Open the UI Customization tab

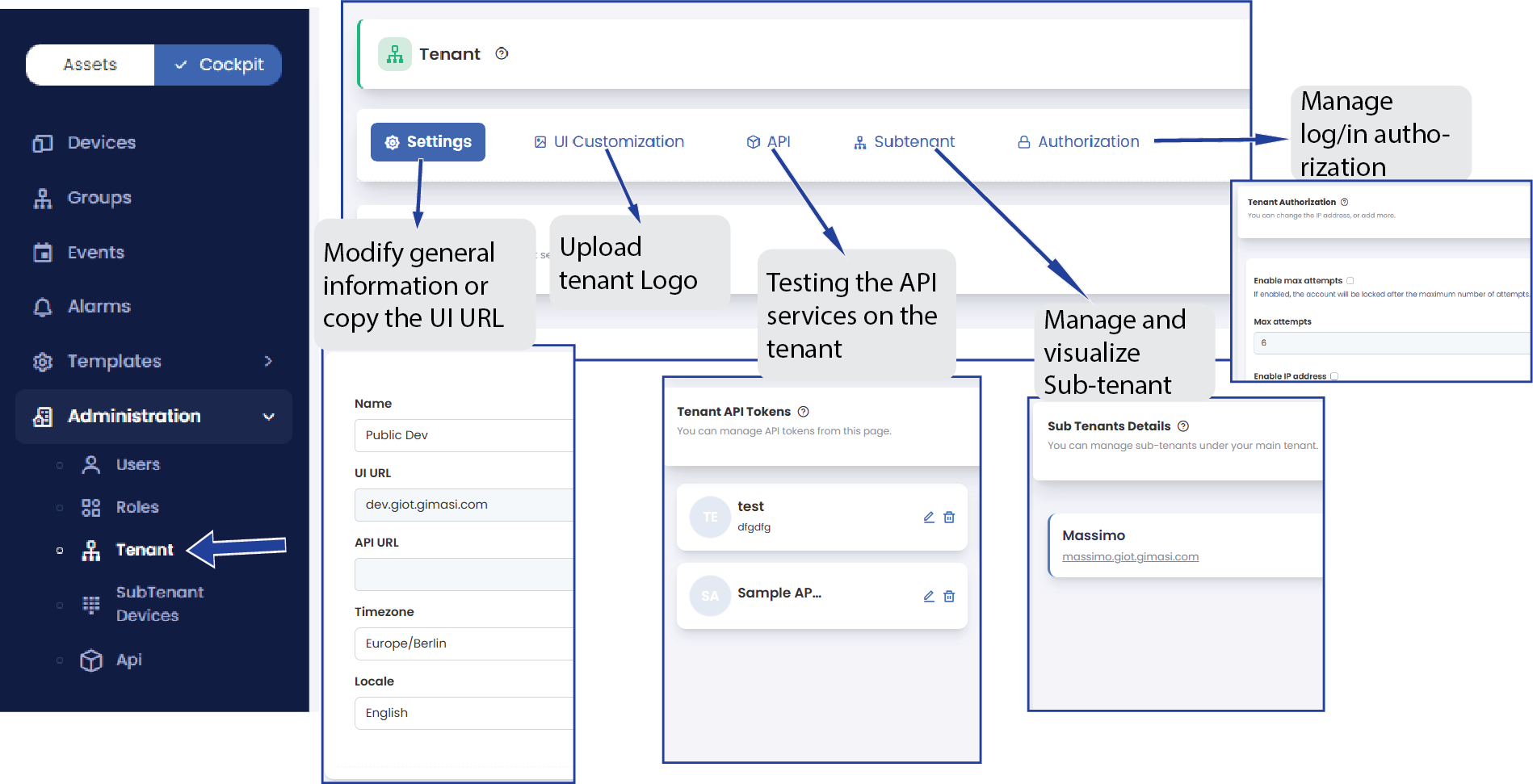(x=609, y=142)
